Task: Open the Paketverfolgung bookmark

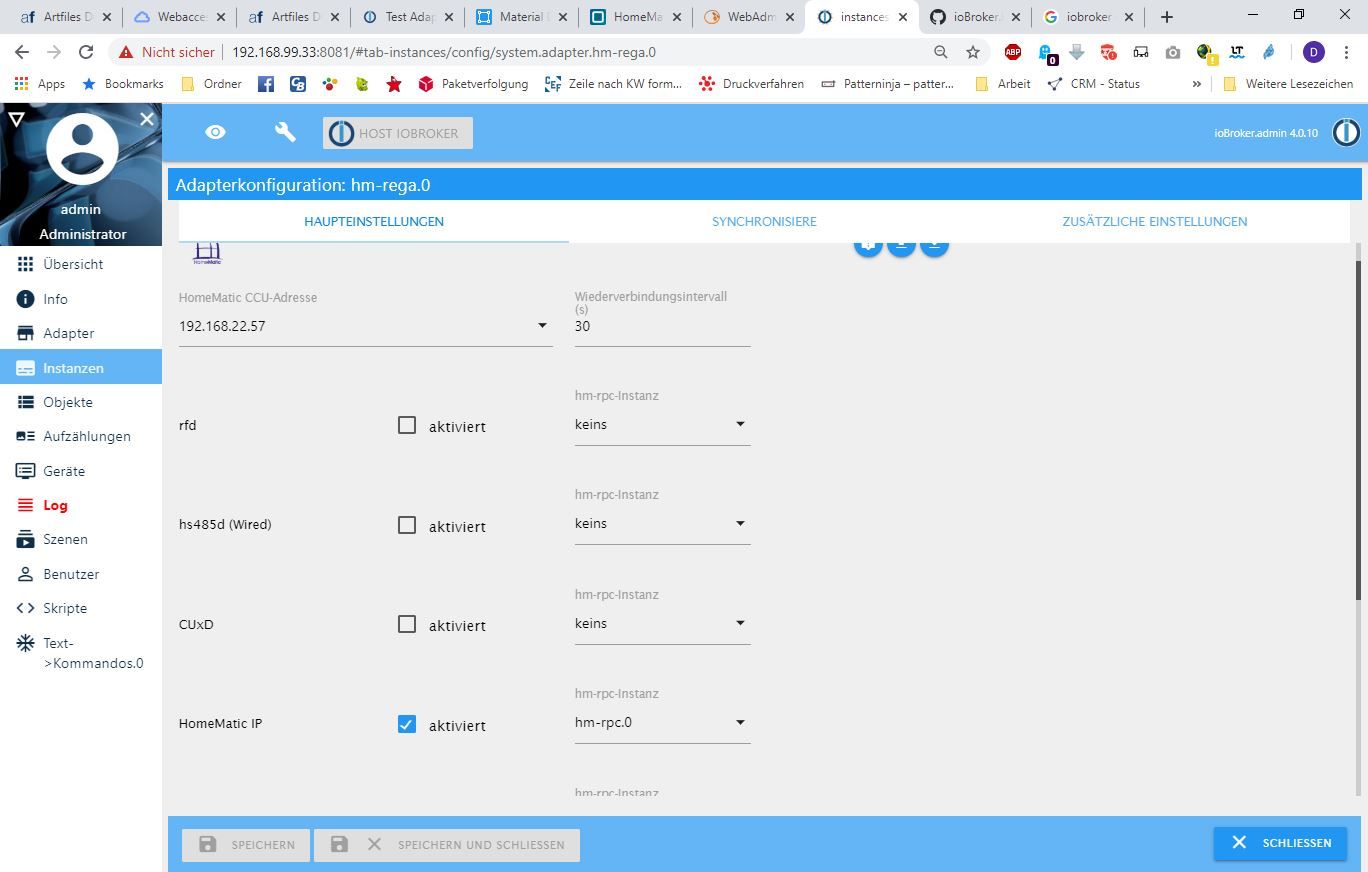Action: coord(474,84)
